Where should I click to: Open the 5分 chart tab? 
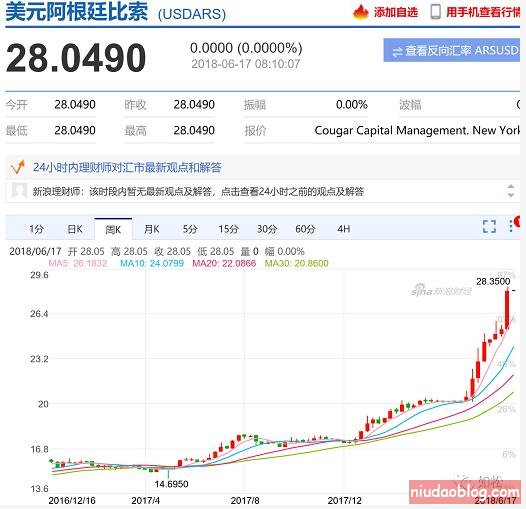(190, 229)
